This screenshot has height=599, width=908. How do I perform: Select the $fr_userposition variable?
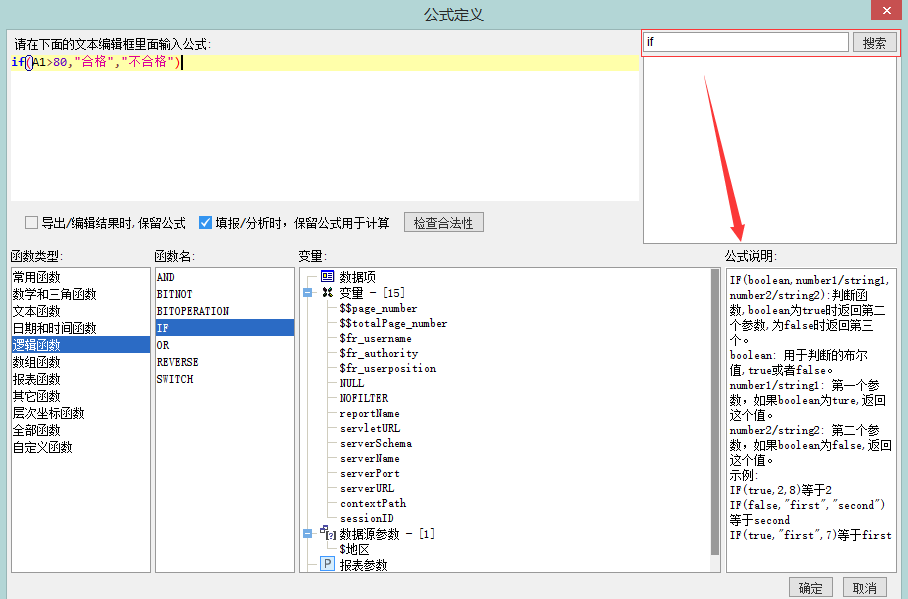point(387,368)
